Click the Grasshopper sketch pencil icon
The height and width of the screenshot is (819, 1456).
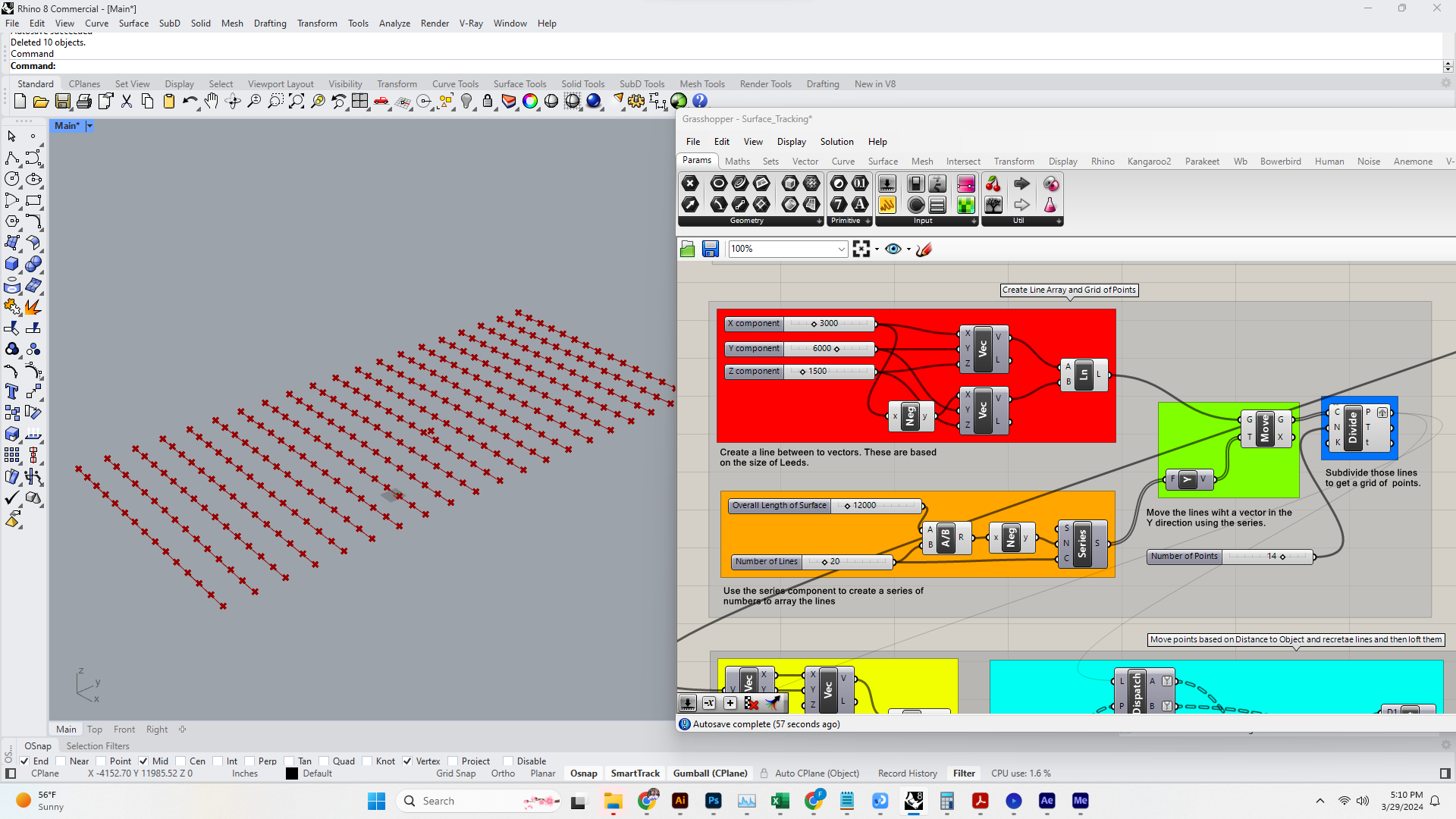[x=924, y=249]
